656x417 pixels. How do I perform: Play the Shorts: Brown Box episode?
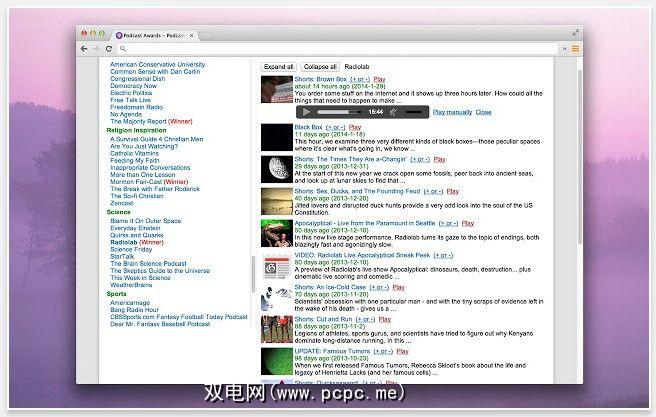[x=379, y=79]
